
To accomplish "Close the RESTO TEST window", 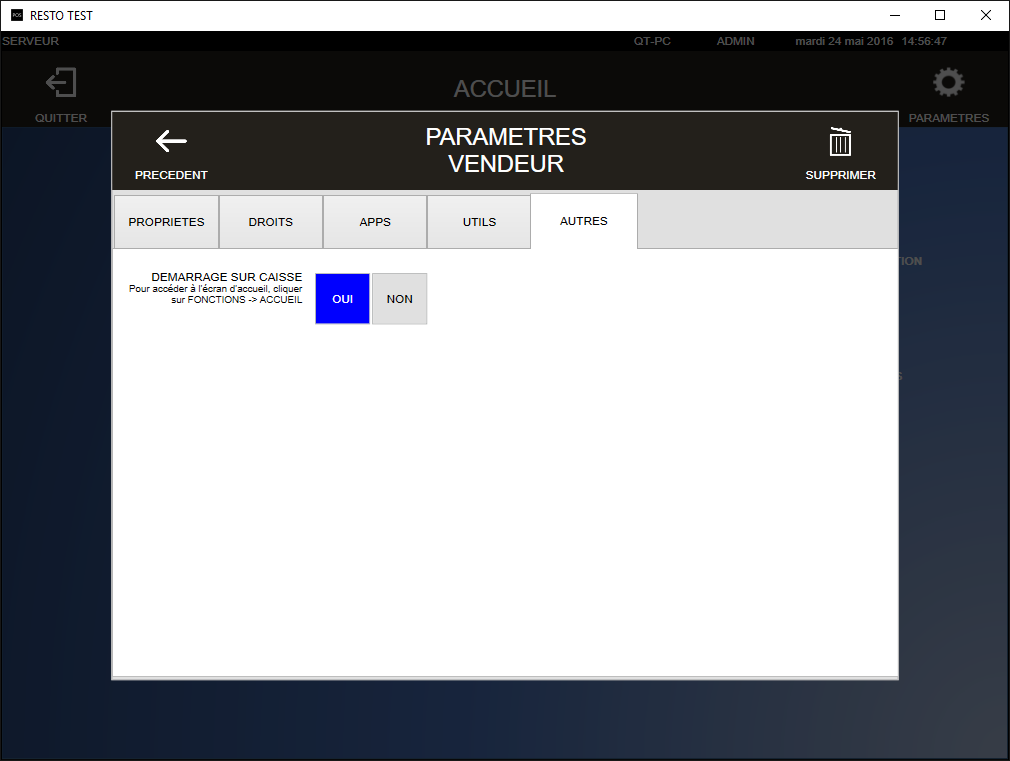I will tap(986, 15).
